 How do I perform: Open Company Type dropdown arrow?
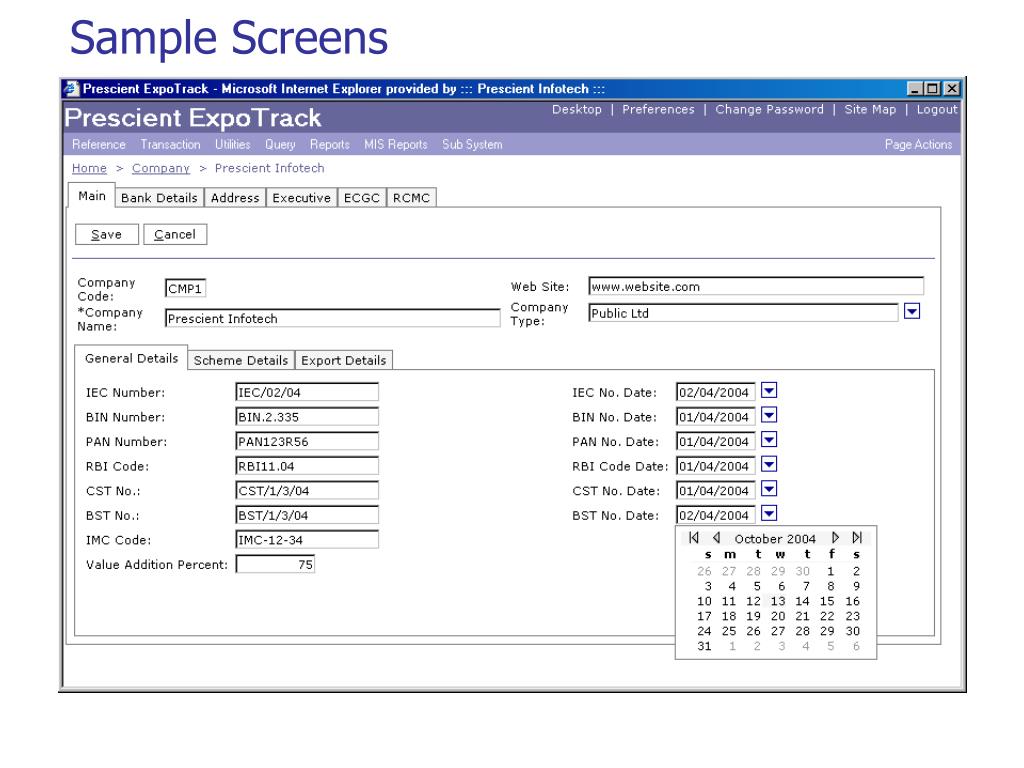pyautogui.click(x=912, y=312)
